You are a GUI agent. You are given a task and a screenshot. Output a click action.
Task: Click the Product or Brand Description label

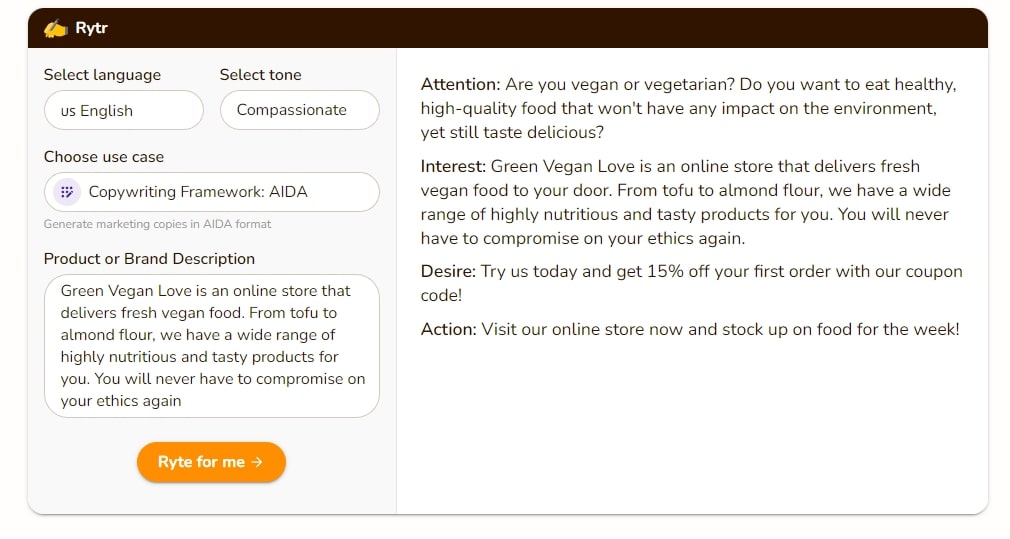(x=149, y=259)
